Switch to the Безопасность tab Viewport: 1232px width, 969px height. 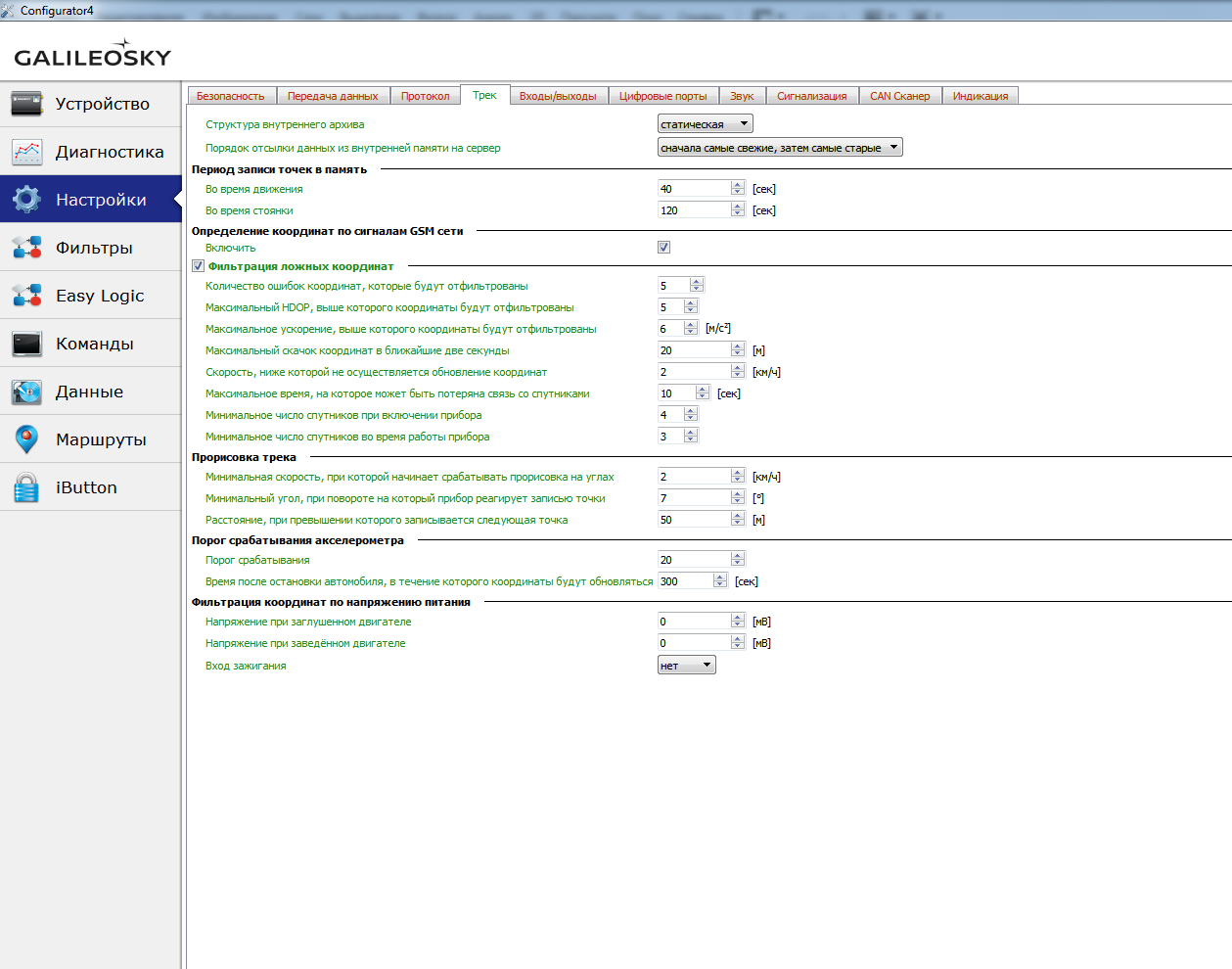[x=230, y=96]
